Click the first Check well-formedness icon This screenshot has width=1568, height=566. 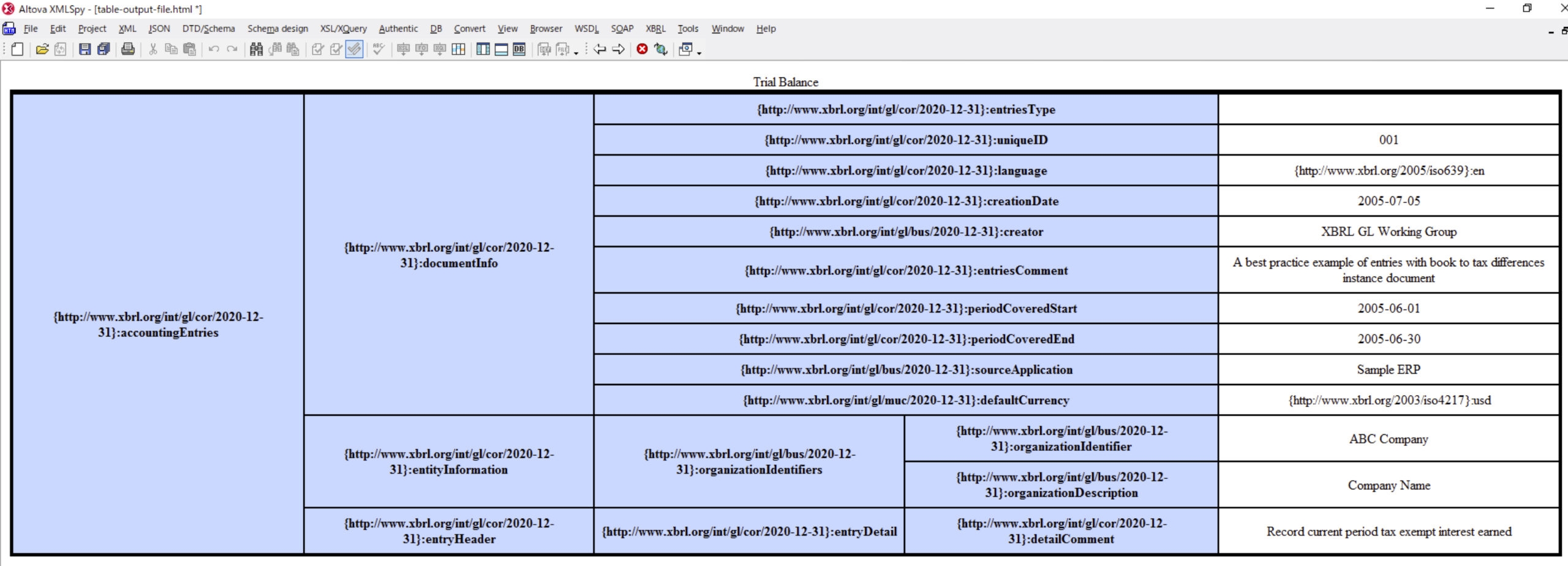318,49
